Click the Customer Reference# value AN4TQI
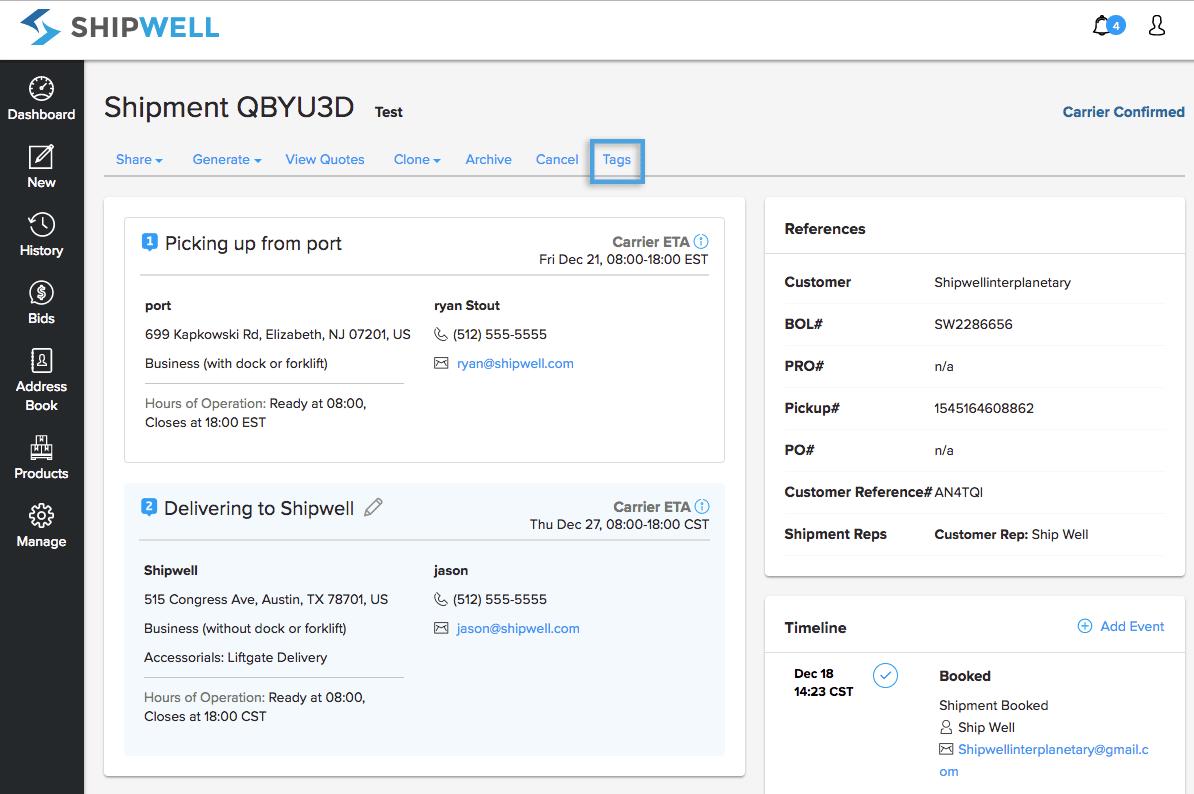Screen dimensions: 1194x794 click(x=959, y=492)
